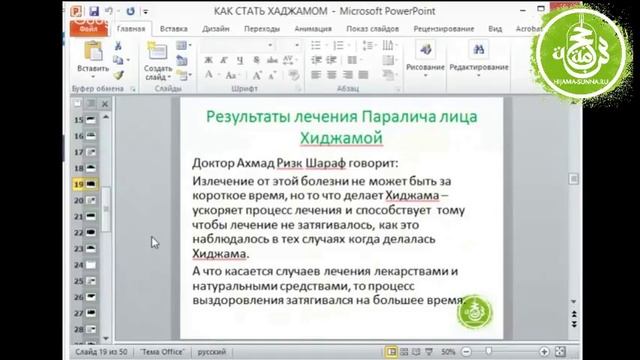The height and width of the screenshot is (360, 640).
Task: Toggle Underline (Ч) formatting
Action: (240, 60)
